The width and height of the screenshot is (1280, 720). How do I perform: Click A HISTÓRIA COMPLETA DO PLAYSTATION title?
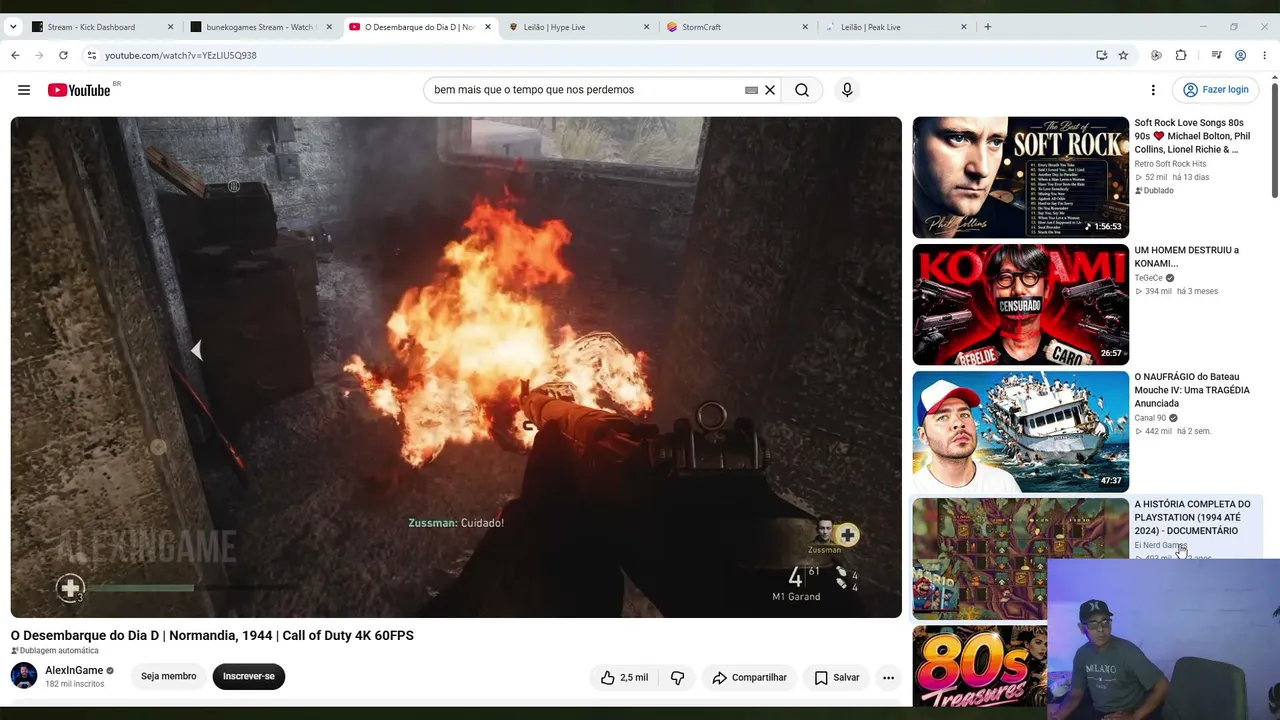(x=1192, y=517)
